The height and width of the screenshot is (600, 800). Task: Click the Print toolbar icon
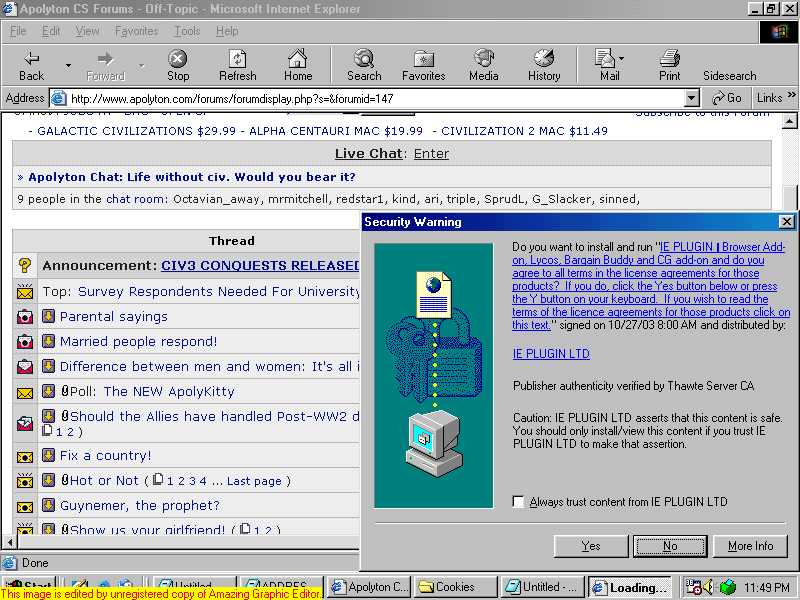point(670,59)
